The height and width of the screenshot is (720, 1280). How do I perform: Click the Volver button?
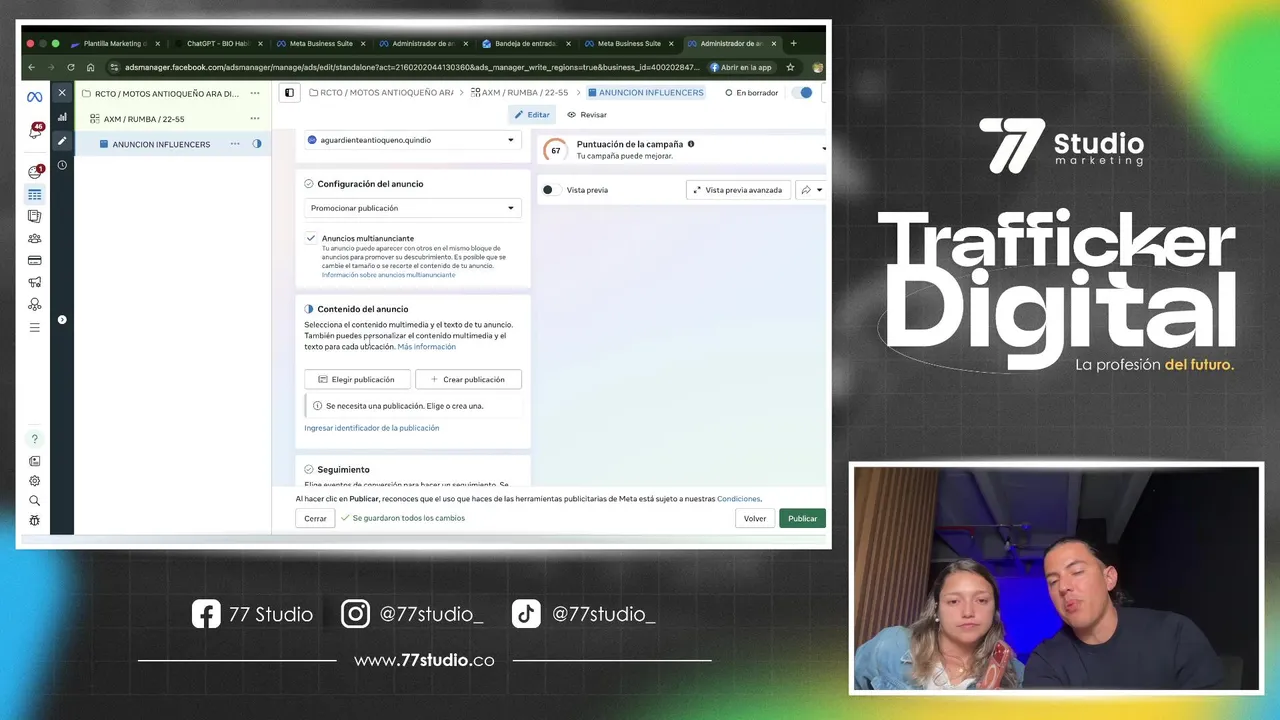[x=755, y=518]
